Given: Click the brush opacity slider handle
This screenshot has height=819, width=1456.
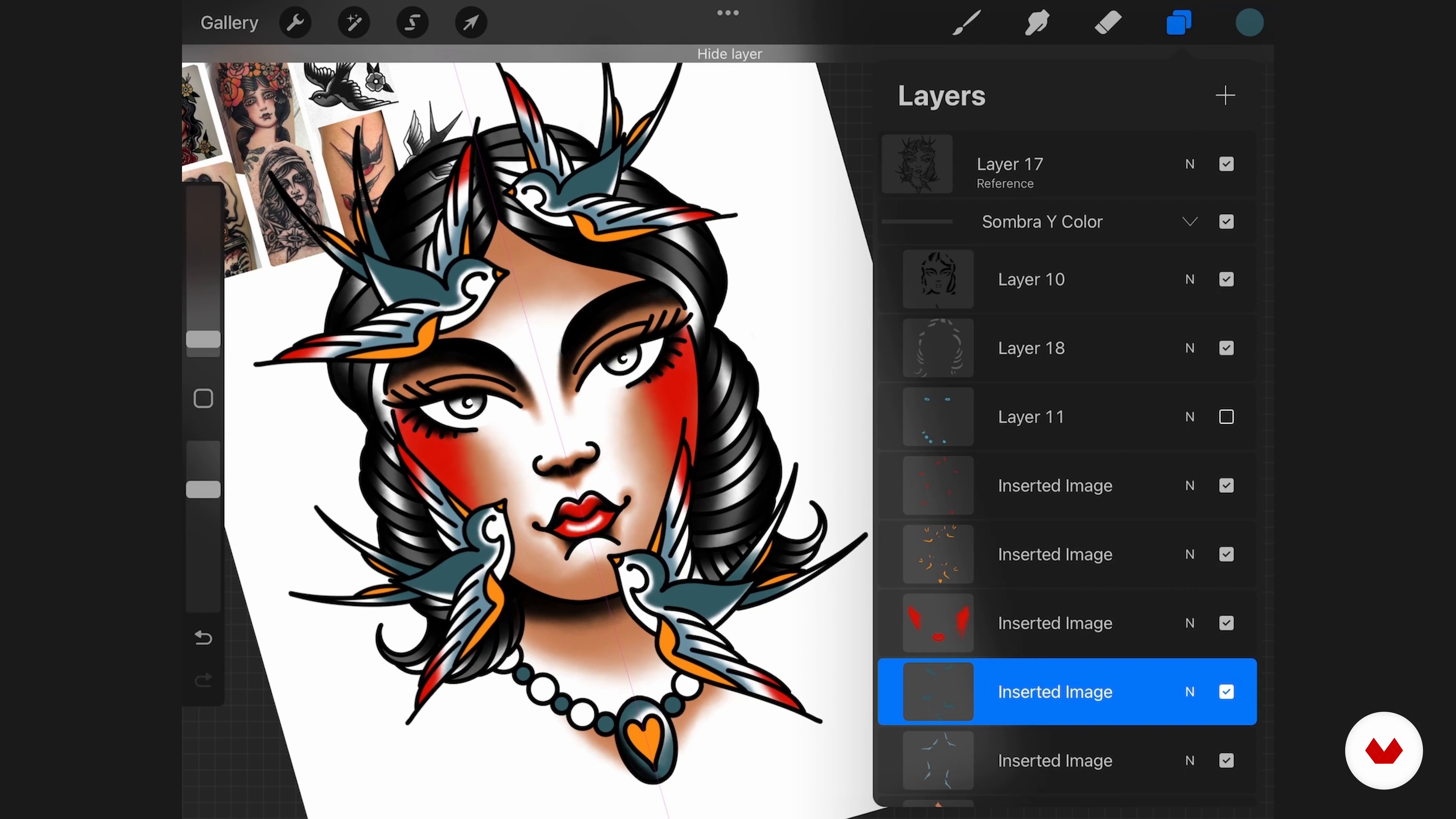Looking at the screenshot, I should (x=204, y=490).
